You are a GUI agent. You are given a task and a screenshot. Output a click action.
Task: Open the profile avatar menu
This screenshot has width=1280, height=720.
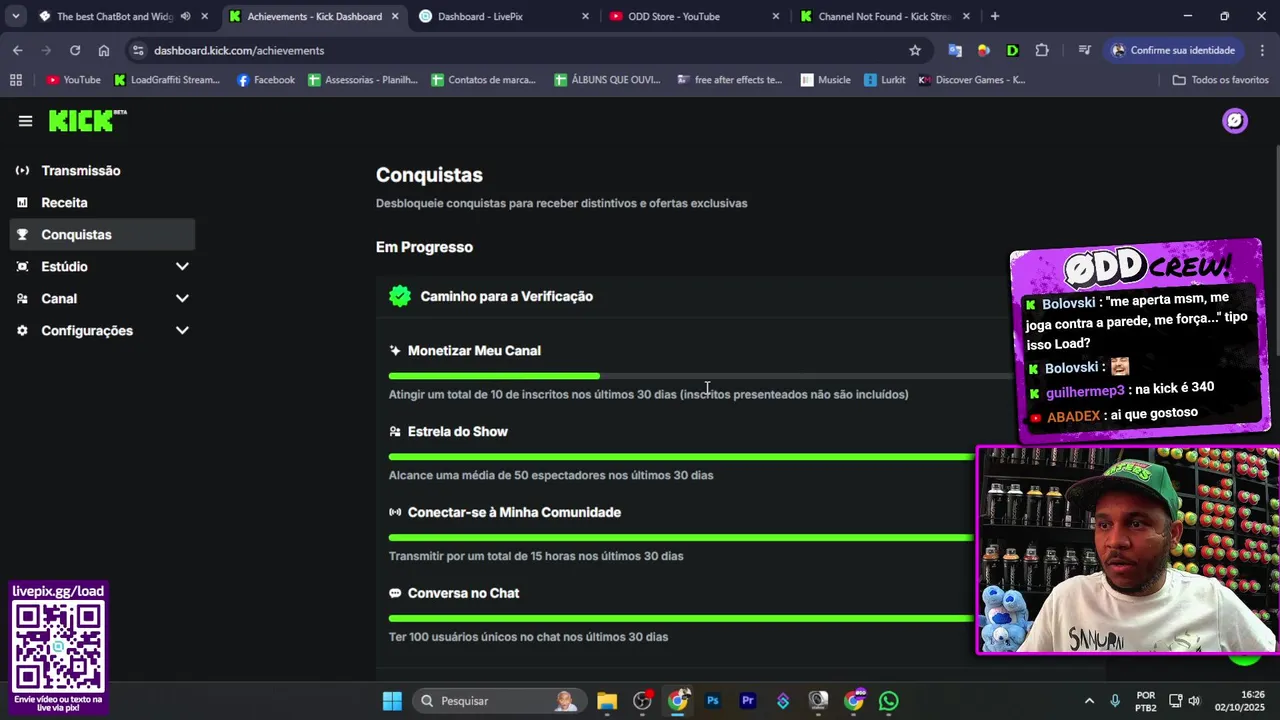[1235, 121]
